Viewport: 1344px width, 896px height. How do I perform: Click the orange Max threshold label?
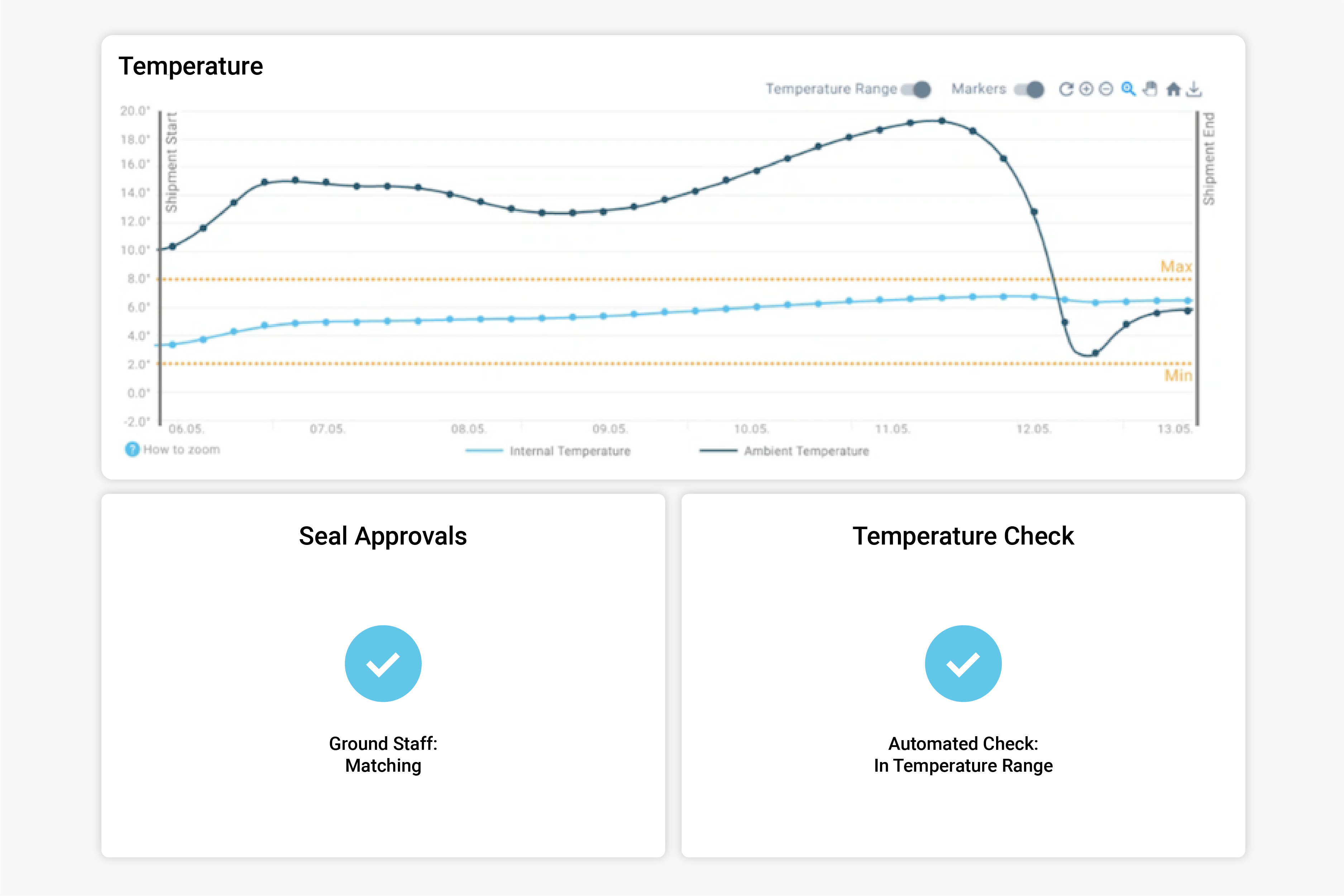coord(1176,266)
